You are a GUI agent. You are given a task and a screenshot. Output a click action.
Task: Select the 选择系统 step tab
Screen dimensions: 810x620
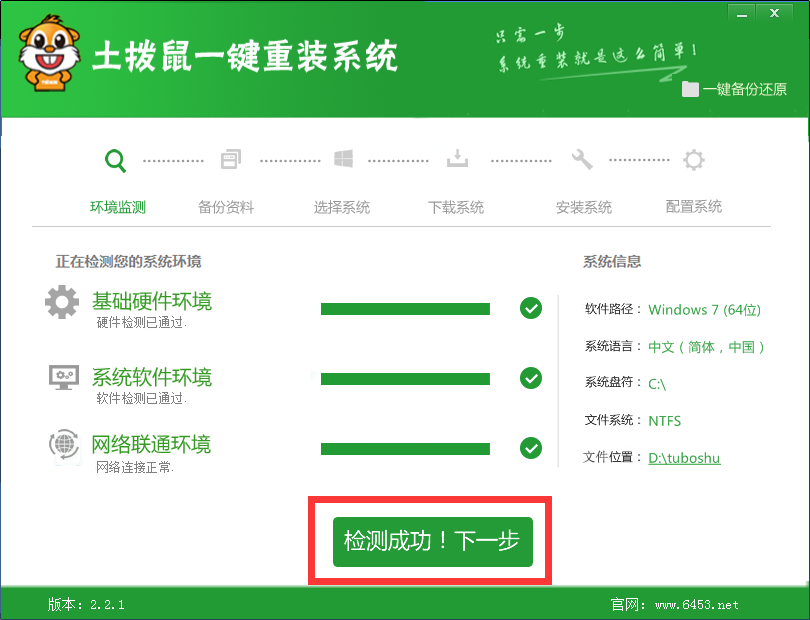pos(342,207)
